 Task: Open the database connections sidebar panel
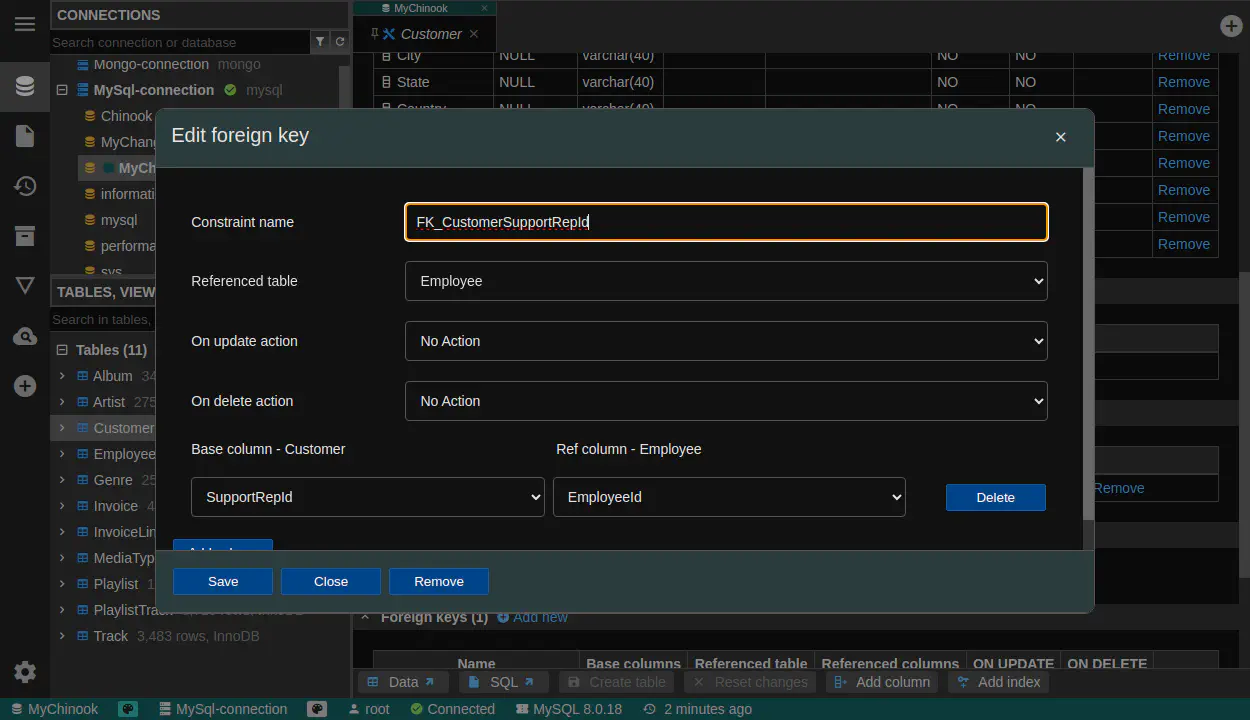pyautogui.click(x=25, y=86)
